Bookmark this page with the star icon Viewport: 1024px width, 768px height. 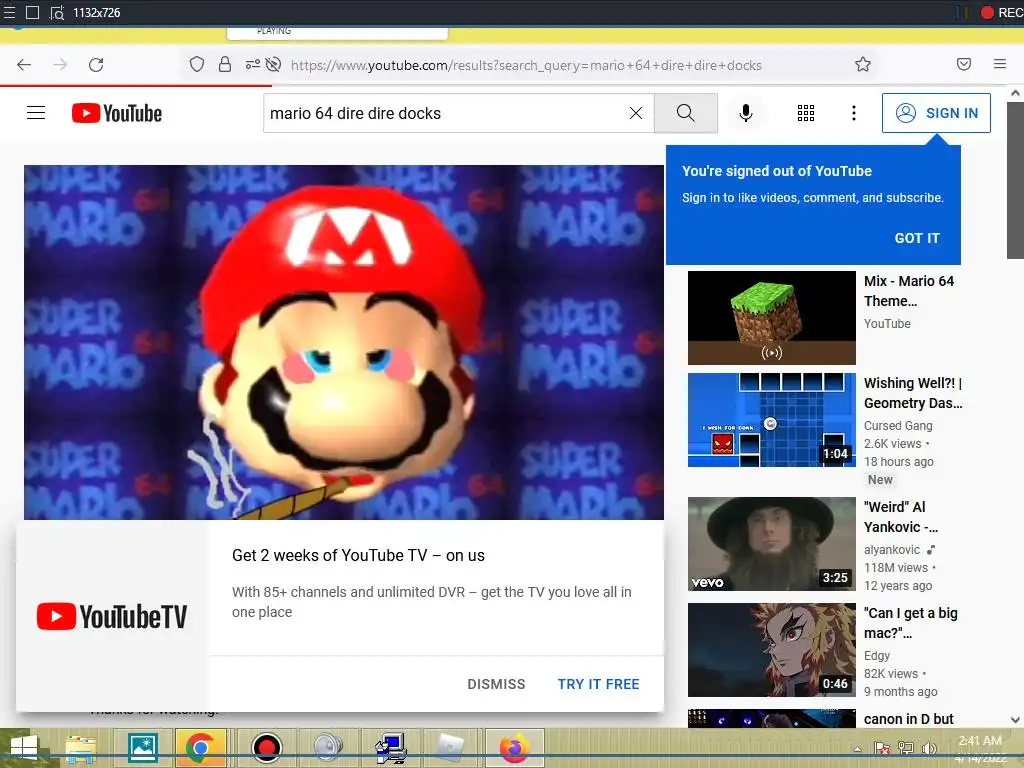point(863,64)
